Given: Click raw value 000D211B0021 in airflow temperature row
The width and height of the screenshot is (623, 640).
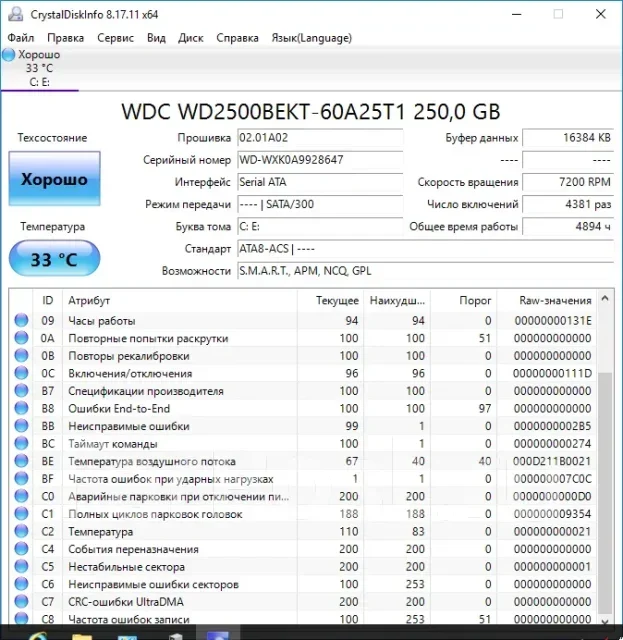Looking at the screenshot, I should 552,461.
